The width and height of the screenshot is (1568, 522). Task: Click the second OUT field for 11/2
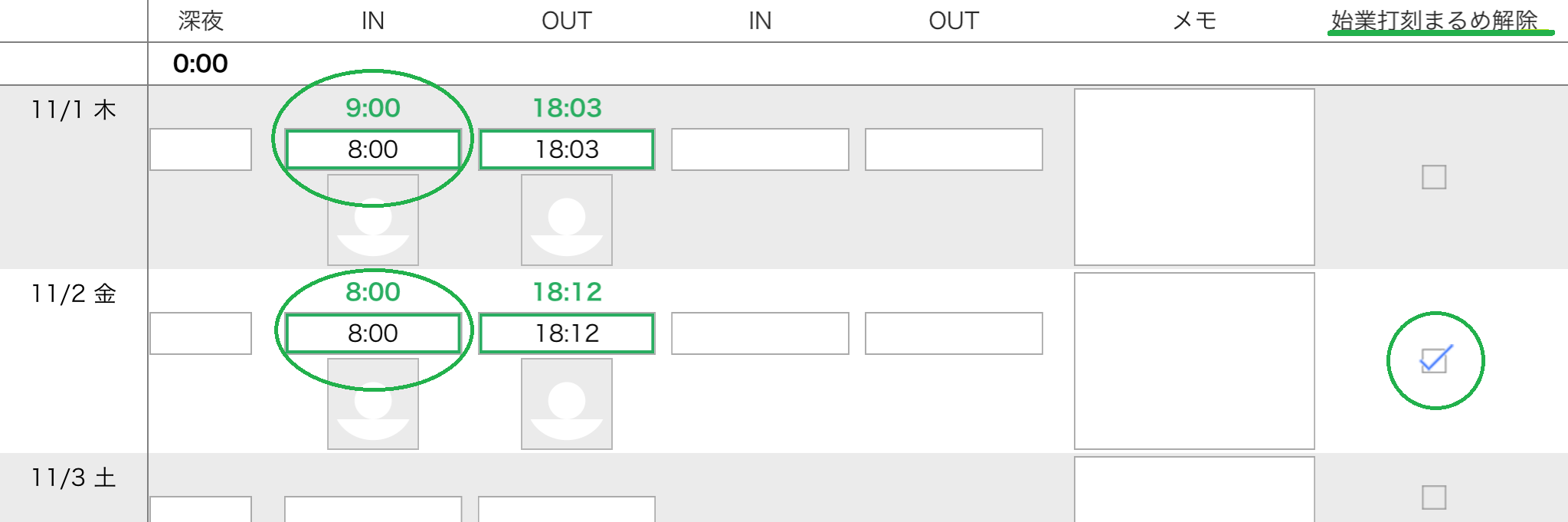tap(954, 333)
